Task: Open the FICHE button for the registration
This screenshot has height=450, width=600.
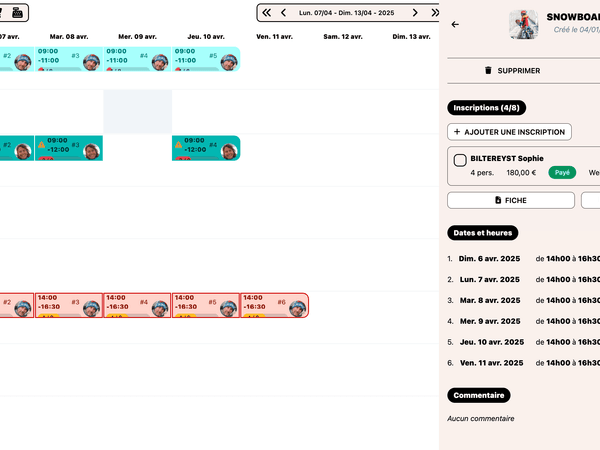Action: [511, 200]
